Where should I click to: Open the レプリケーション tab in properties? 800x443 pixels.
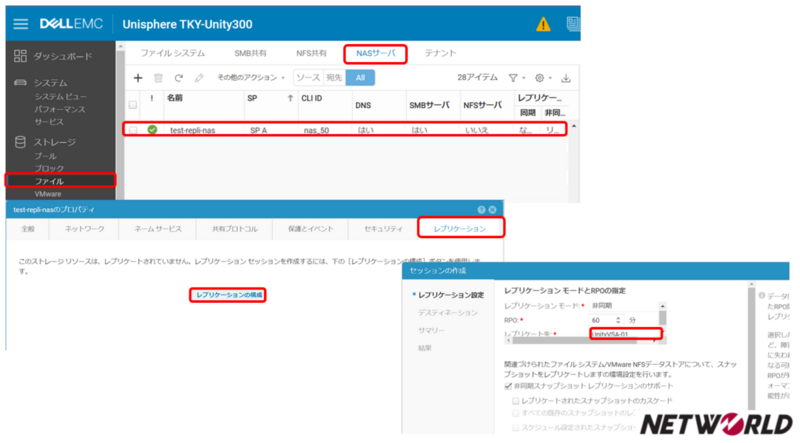pos(460,229)
